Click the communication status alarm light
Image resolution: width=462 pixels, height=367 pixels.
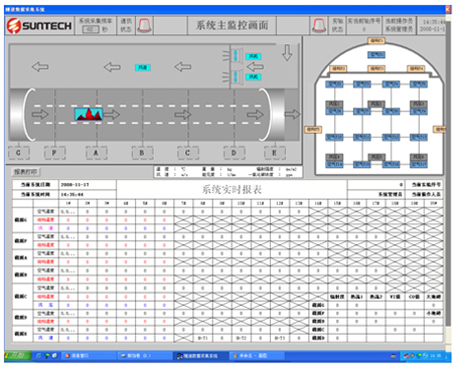click(145, 25)
